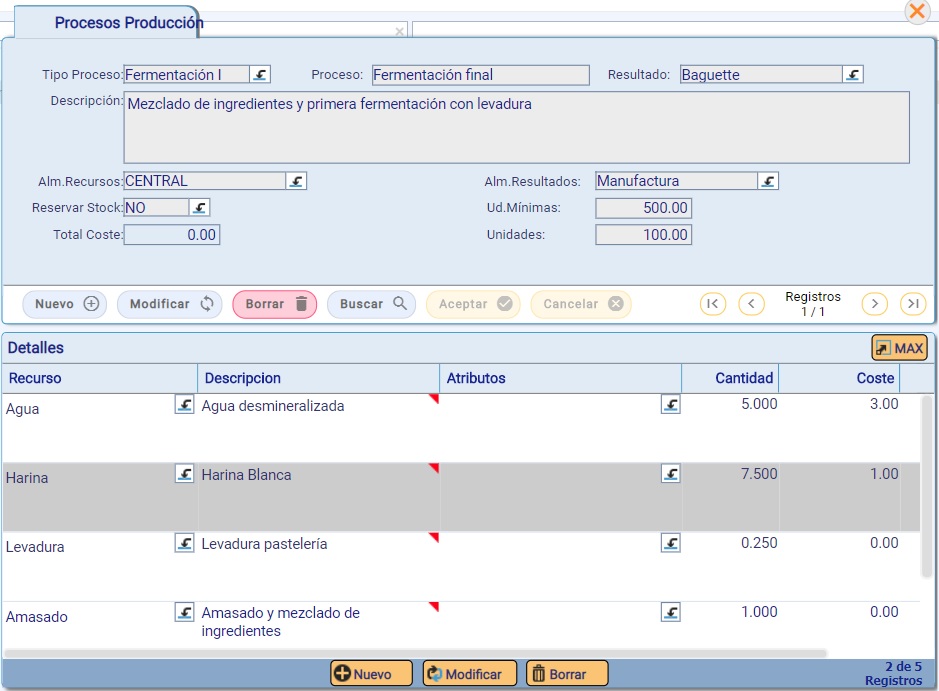Click the Alm.Recursos field showing CENTRAL
This screenshot has height=691, width=939.
tap(205, 181)
